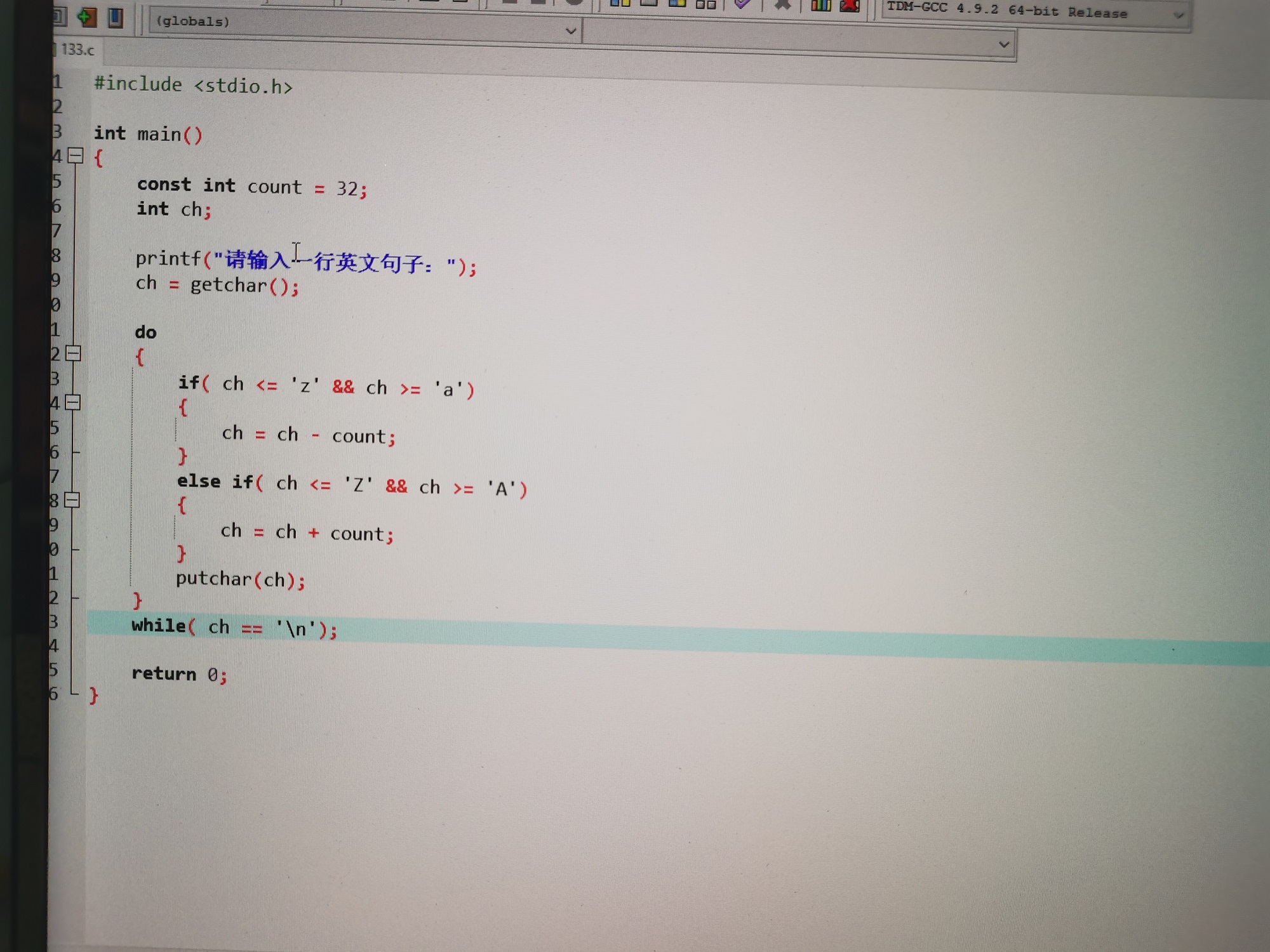Image resolution: width=1270 pixels, height=952 pixels.
Task: Click the uppercase range check else if line
Action: (352, 485)
